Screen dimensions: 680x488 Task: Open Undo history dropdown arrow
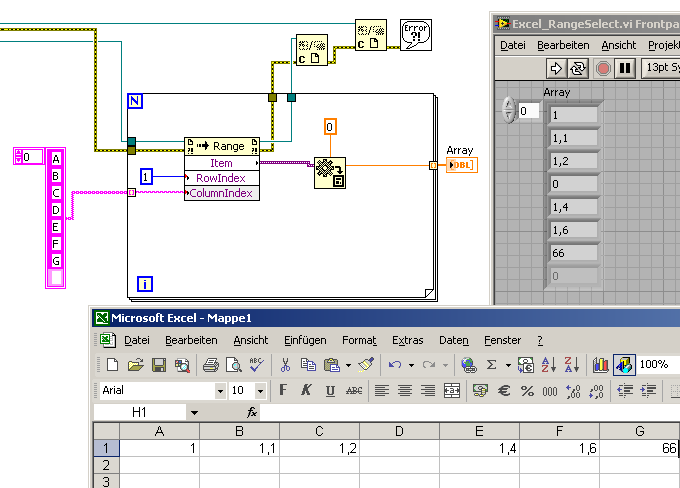(x=411, y=365)
